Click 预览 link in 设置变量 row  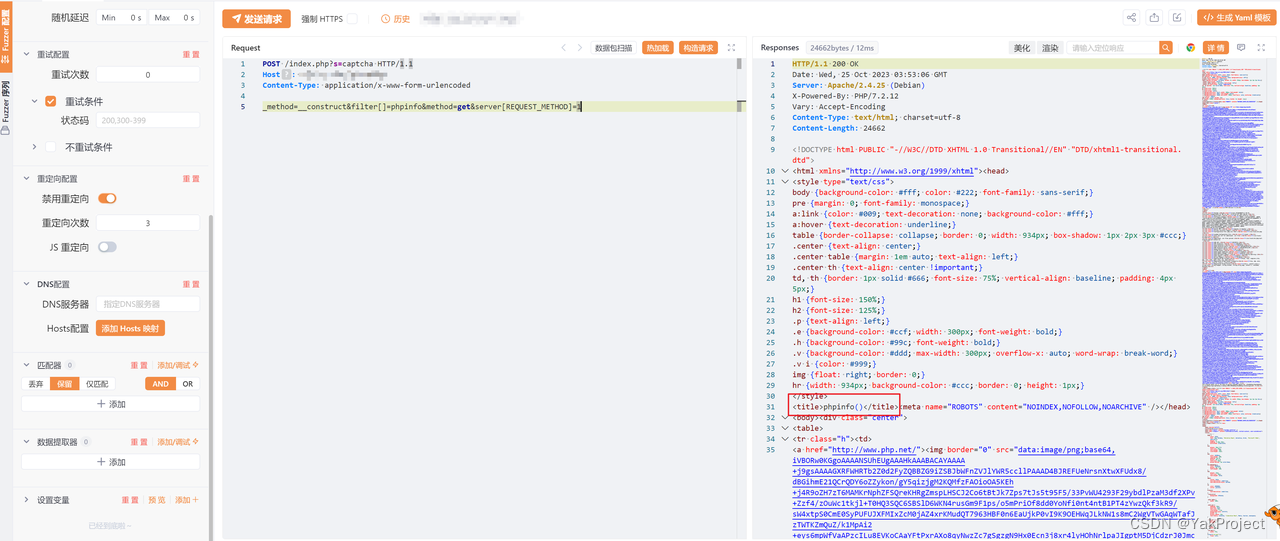pos(157,500)
